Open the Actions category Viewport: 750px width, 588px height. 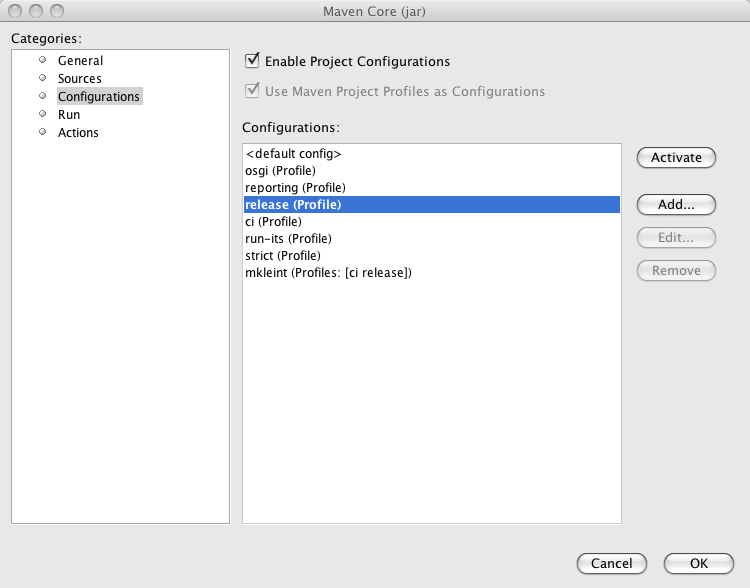(78, 133)
